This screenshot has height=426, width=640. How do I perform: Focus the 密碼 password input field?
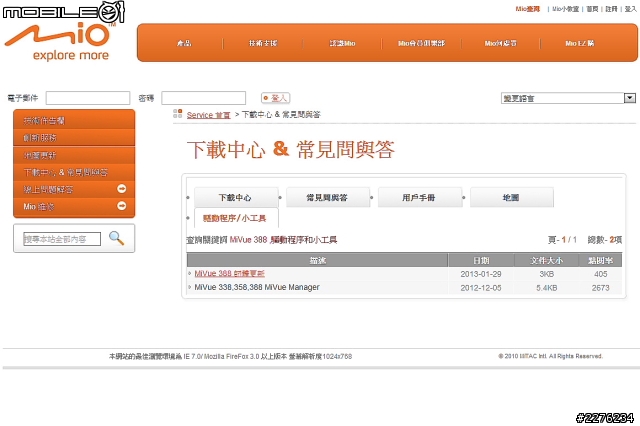[203, 98]
